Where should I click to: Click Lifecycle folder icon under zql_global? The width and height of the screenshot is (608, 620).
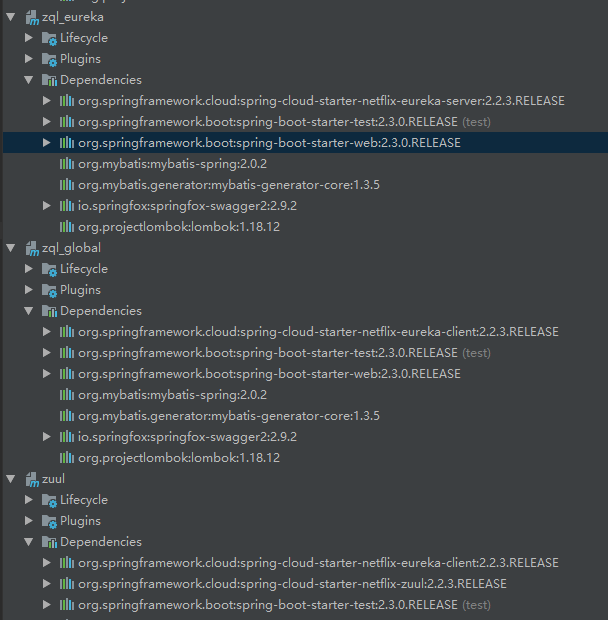point(49,269)
